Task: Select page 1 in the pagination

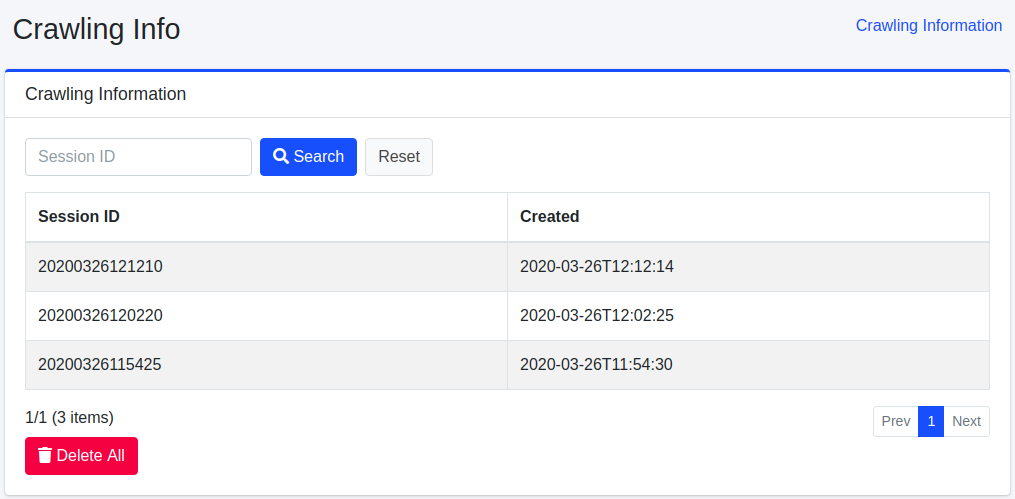Action: [930, 422]
